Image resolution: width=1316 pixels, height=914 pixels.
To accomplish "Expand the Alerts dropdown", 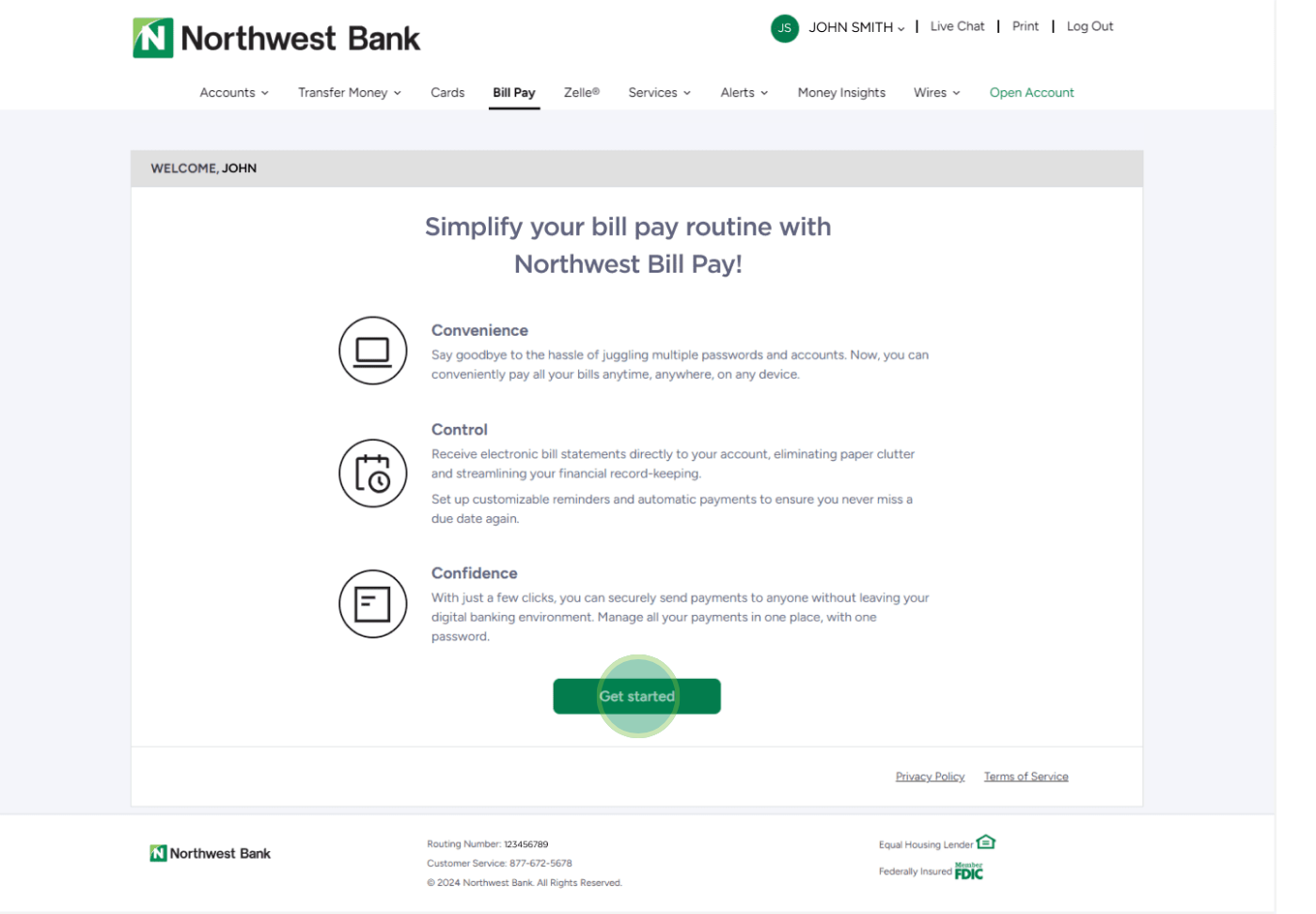I will click(x=744, y=92).
